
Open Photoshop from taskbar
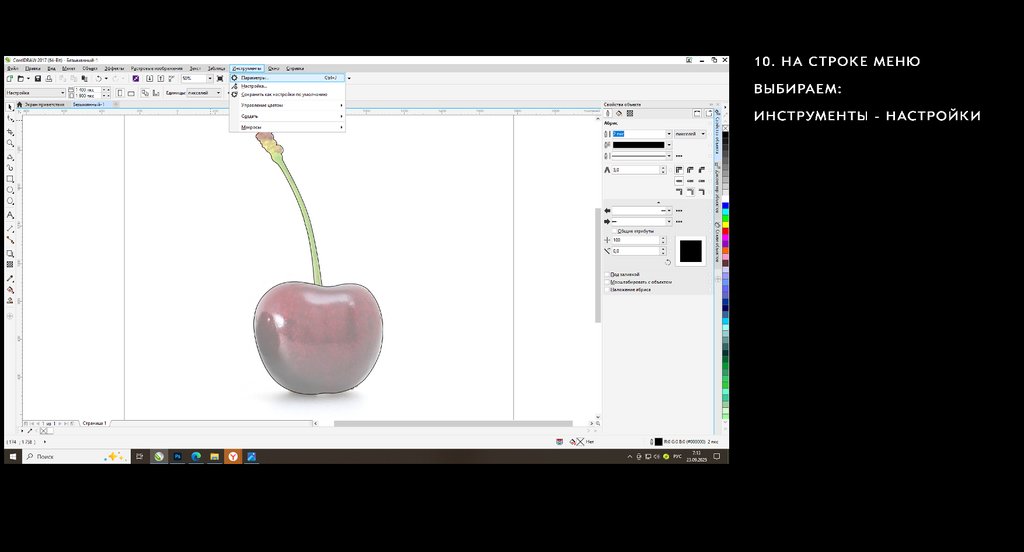click(177, 457)
